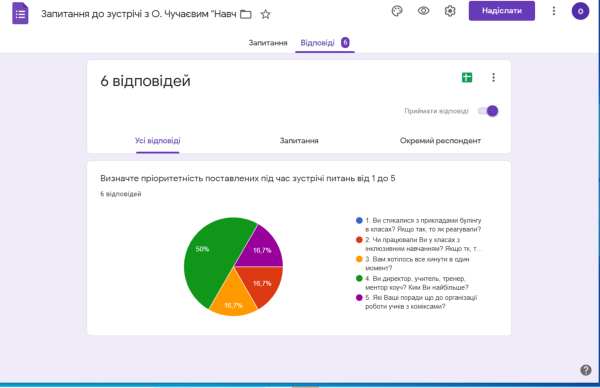Open the customize theme palette
Image resolution: width=600 pixels, height=388 pixels.
(397, 11)
